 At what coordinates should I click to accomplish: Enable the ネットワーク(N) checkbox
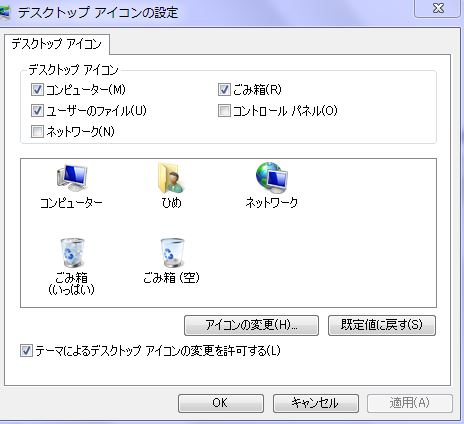pyautogui.click(x=37, y=131)
